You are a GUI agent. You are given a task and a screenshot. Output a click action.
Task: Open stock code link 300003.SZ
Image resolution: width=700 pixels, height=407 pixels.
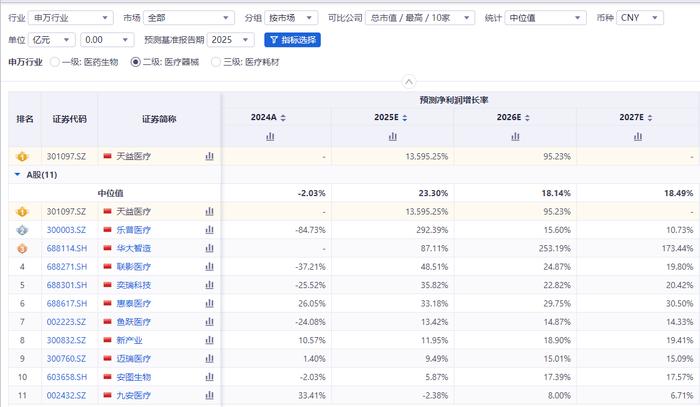pyautogui.click(x=67, y=230)
